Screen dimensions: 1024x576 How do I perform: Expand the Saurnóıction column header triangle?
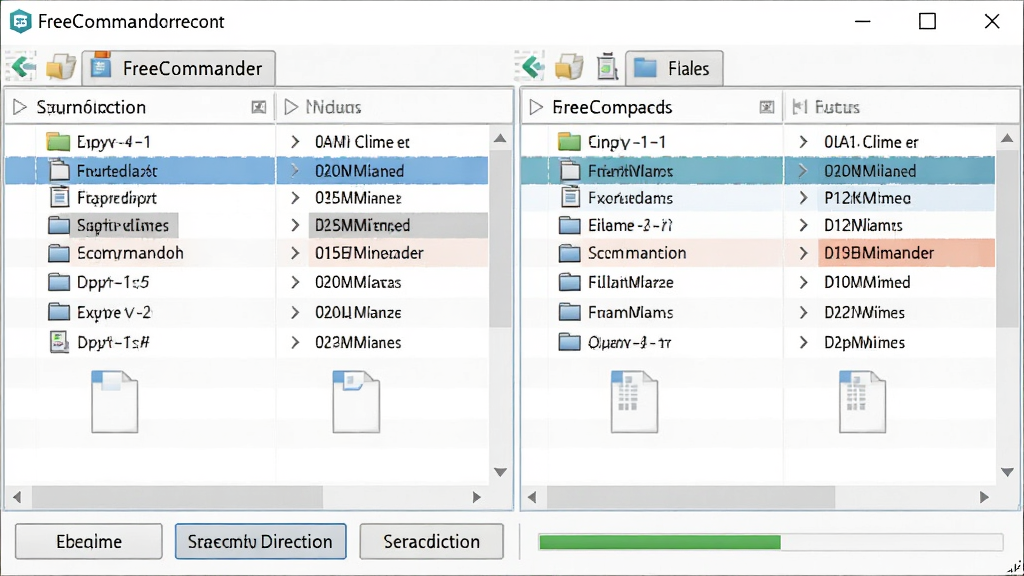20,107
